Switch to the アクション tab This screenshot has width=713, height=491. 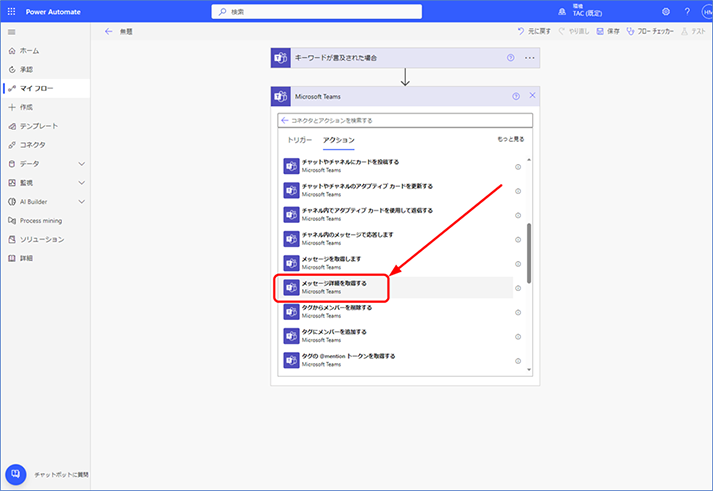tap(339, 140)
